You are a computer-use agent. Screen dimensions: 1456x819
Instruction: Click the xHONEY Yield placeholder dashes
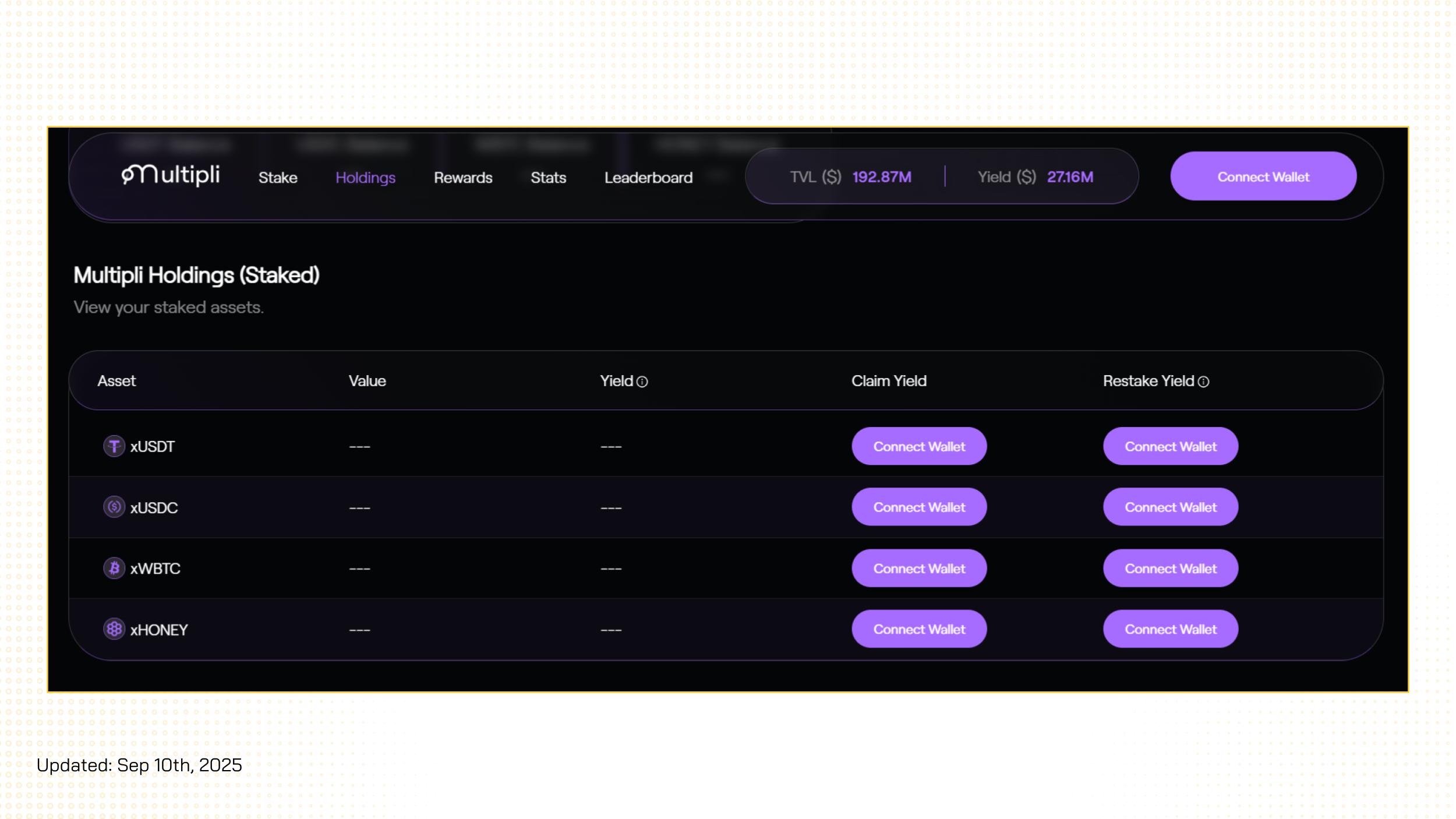(611, 630)
